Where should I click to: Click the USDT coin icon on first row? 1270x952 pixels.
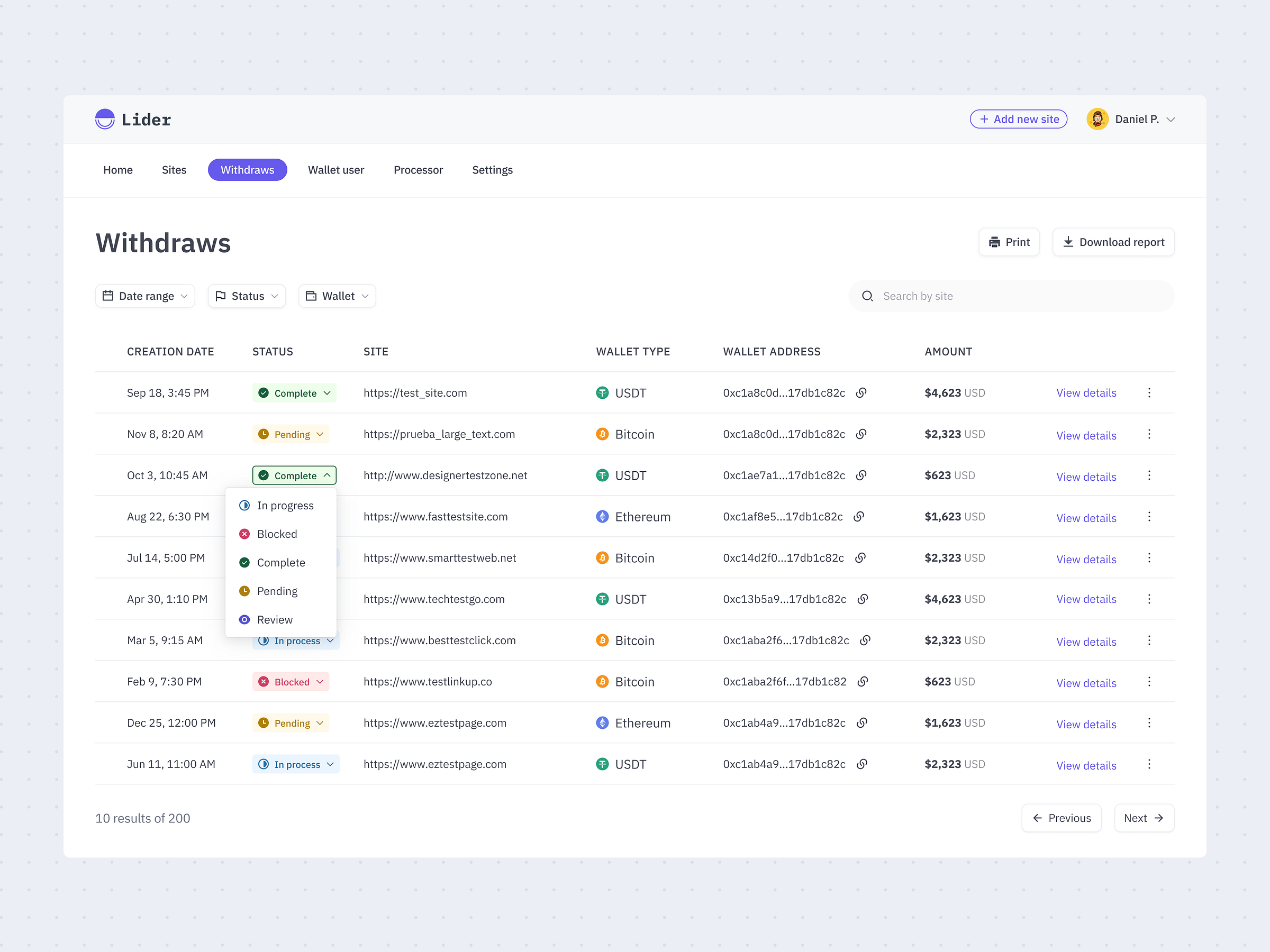[602, 393]
